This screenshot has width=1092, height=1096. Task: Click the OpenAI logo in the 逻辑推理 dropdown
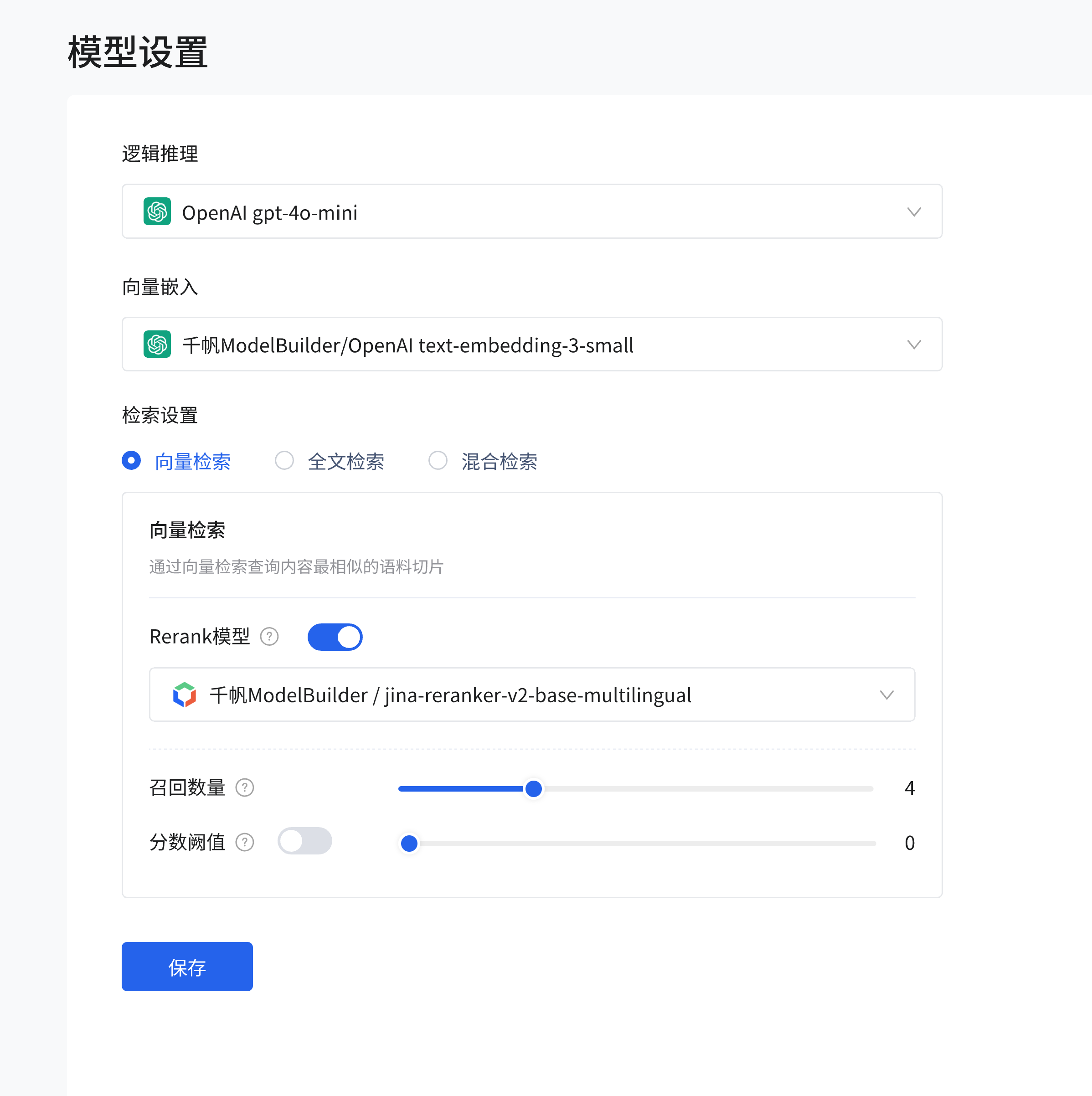[x=157, y=211]
